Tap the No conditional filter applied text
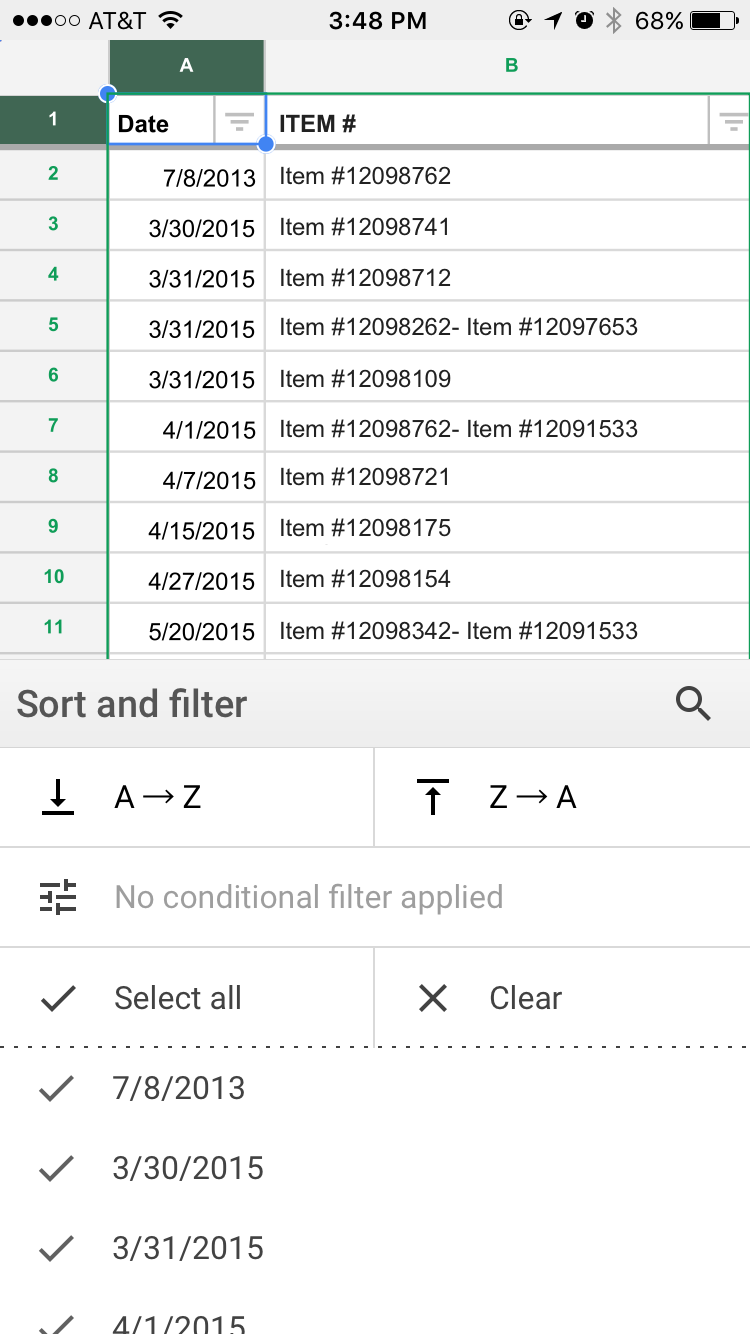This screenshot has height=1334, width=750. (x=308, y=897)
